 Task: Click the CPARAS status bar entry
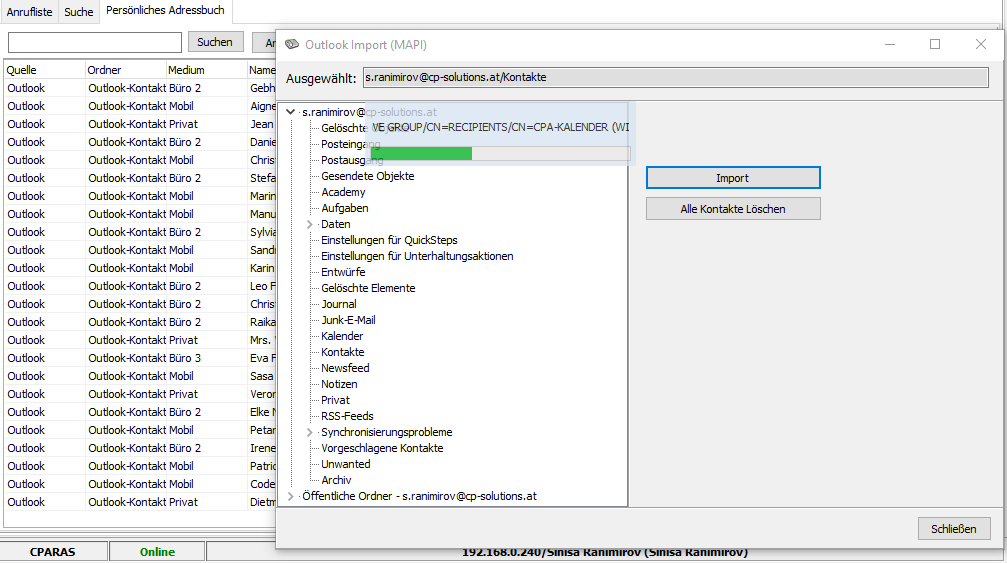click(x=53, y=551)
